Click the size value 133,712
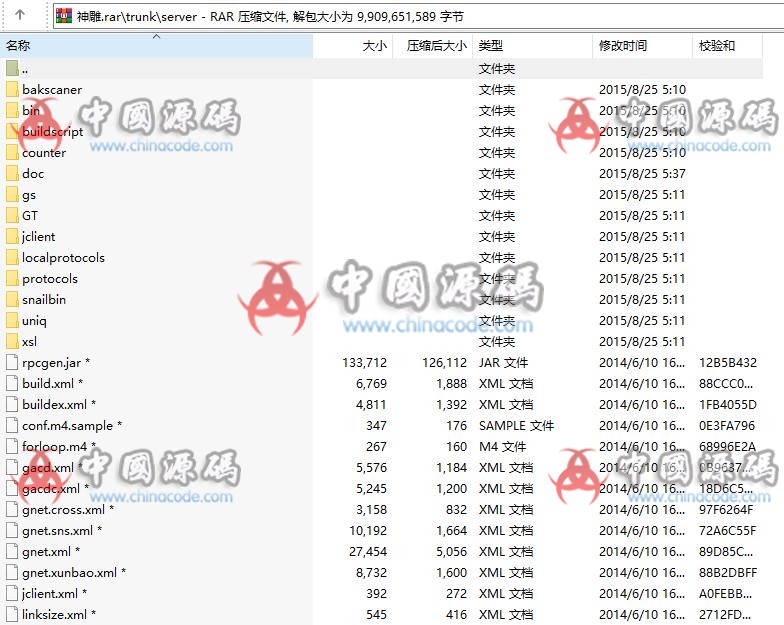The width and height of the screenshot is (784, 625). (364, 362)
